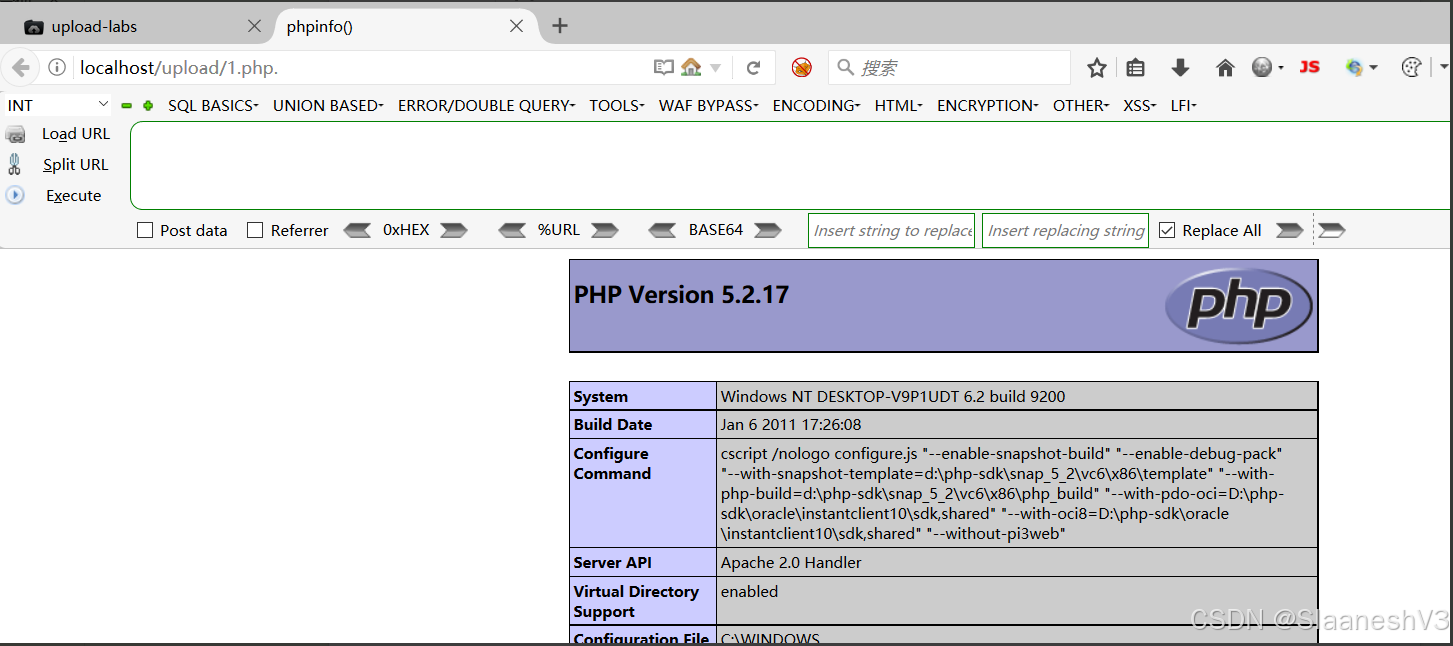
Task: Click the last arrow icon in HackBar row
Action: [x=1332, y=230]
